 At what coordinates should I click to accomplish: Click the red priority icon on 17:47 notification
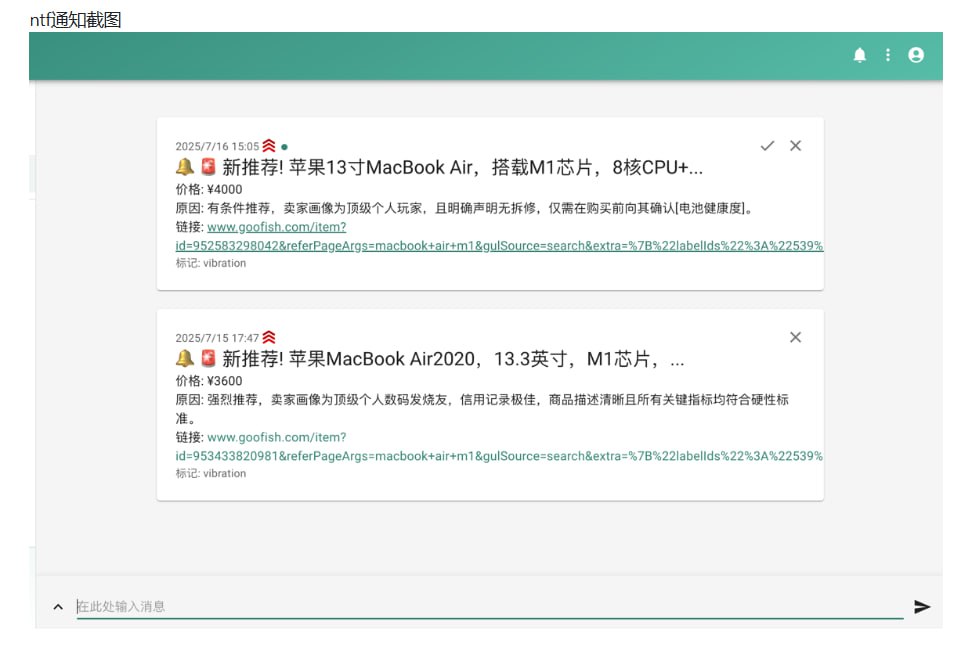point(268,337)
